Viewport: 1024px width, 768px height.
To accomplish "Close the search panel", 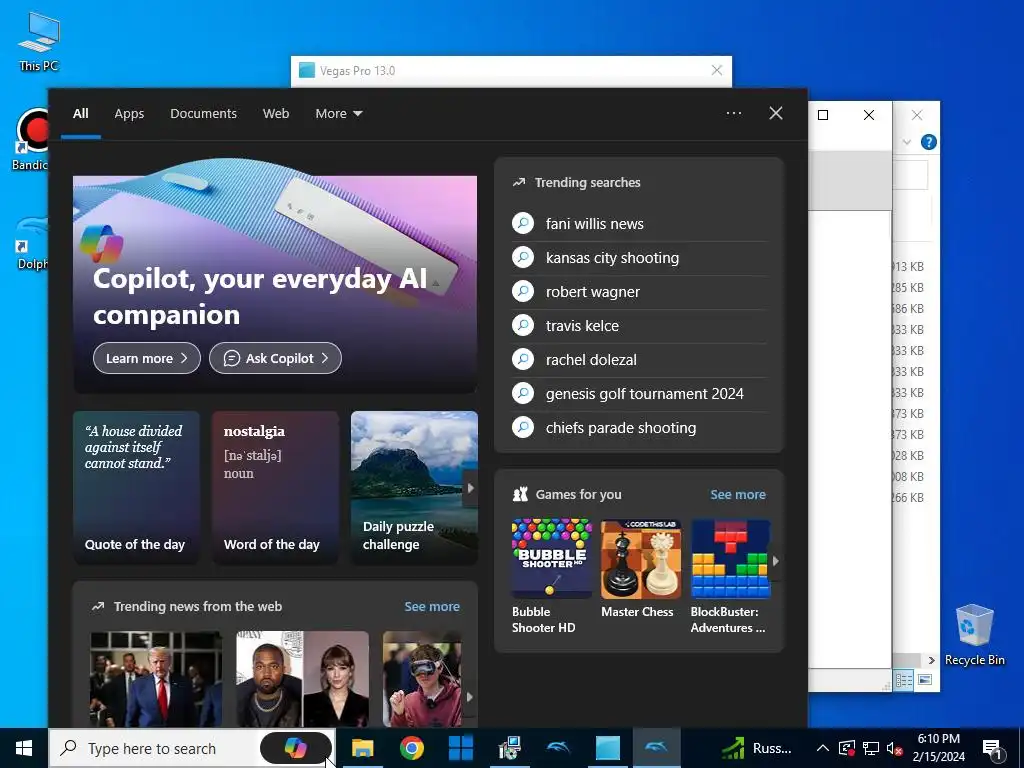I will pyautogui.click(x=776, y=113).
